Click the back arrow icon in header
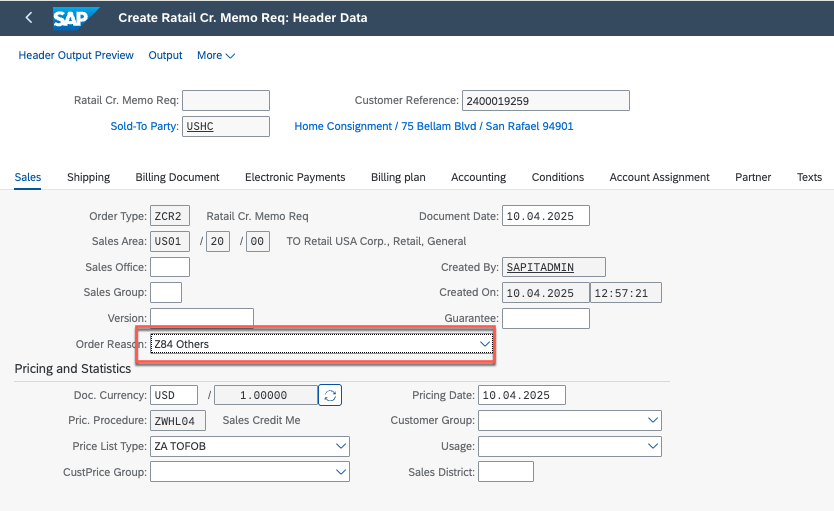The image size is (834, 511). point(28,18)
